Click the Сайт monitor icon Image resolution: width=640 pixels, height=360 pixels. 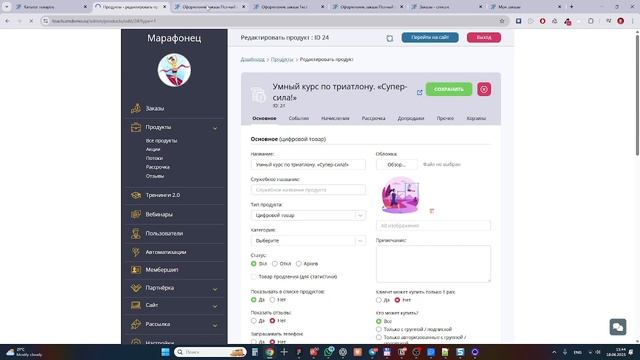point(136,305)
